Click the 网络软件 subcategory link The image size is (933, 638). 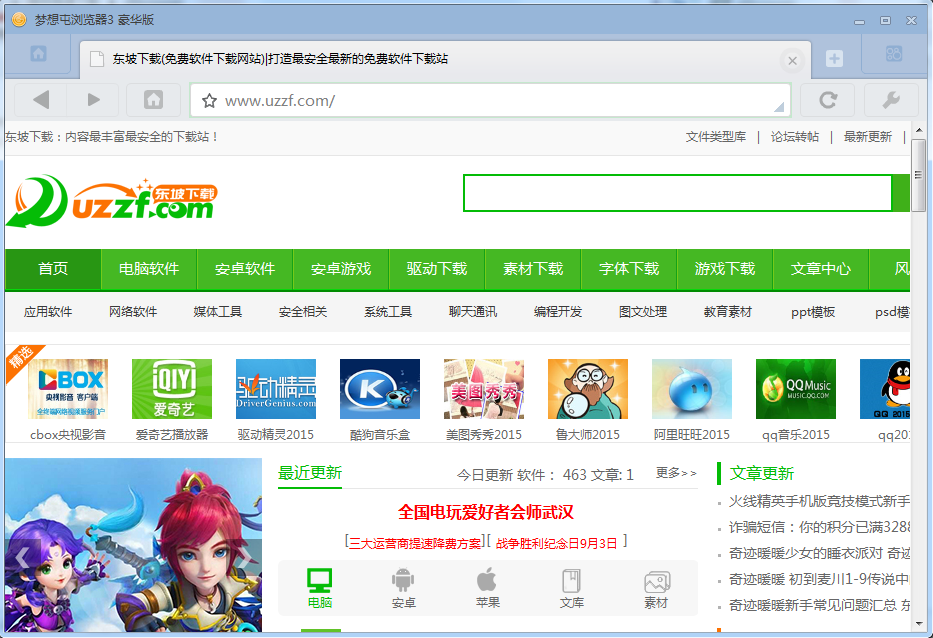point(133,312)
